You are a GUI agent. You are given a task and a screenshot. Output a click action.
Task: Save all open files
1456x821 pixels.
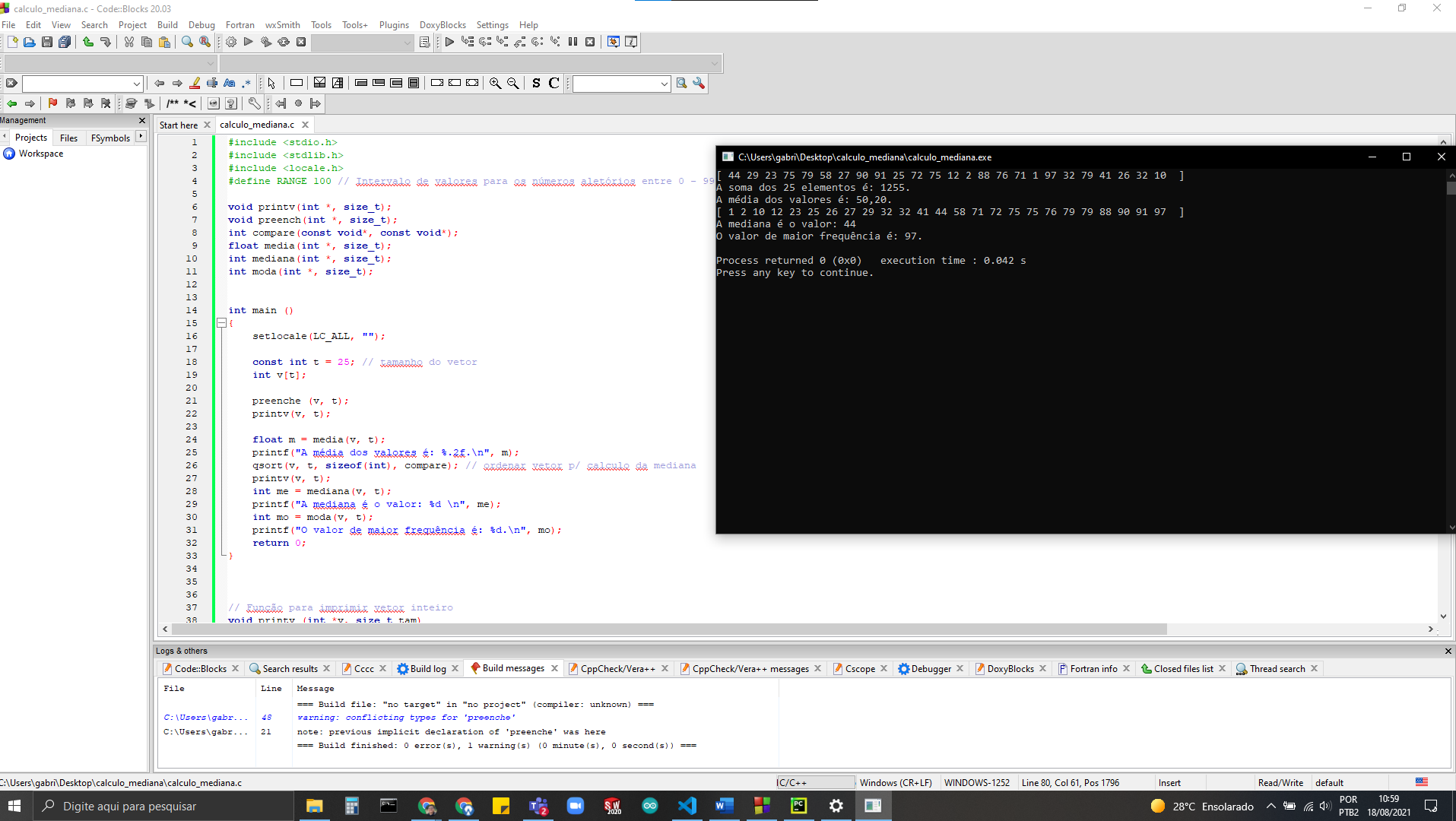65,42
